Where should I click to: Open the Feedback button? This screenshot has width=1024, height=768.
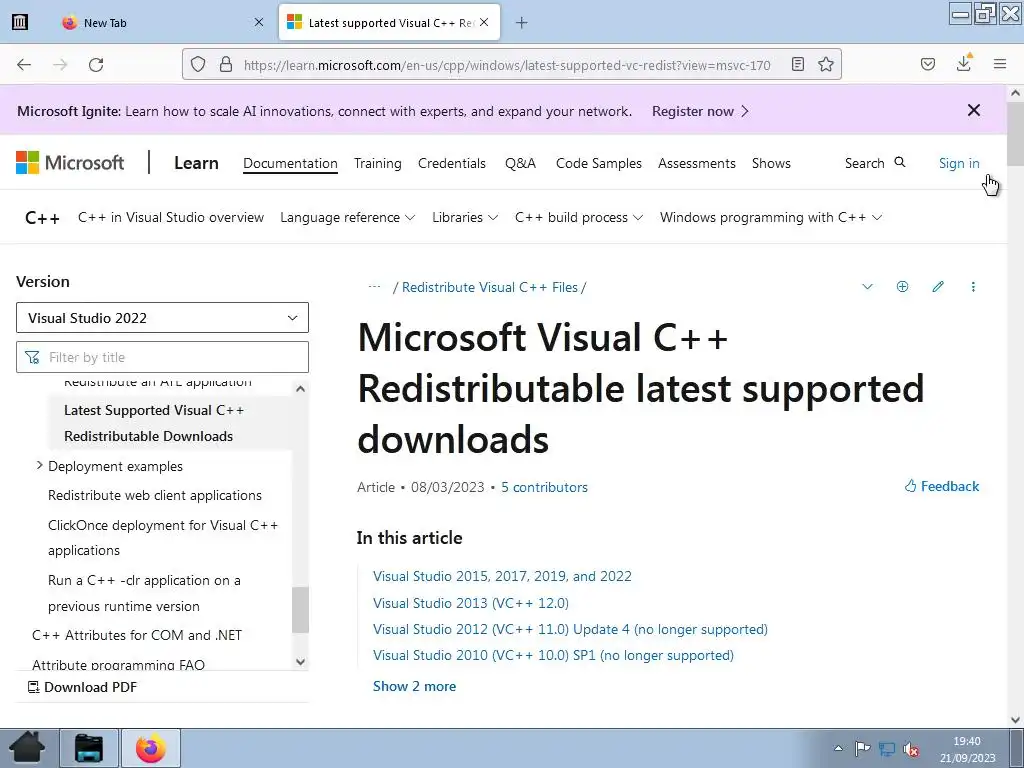(x=942, y=486)
